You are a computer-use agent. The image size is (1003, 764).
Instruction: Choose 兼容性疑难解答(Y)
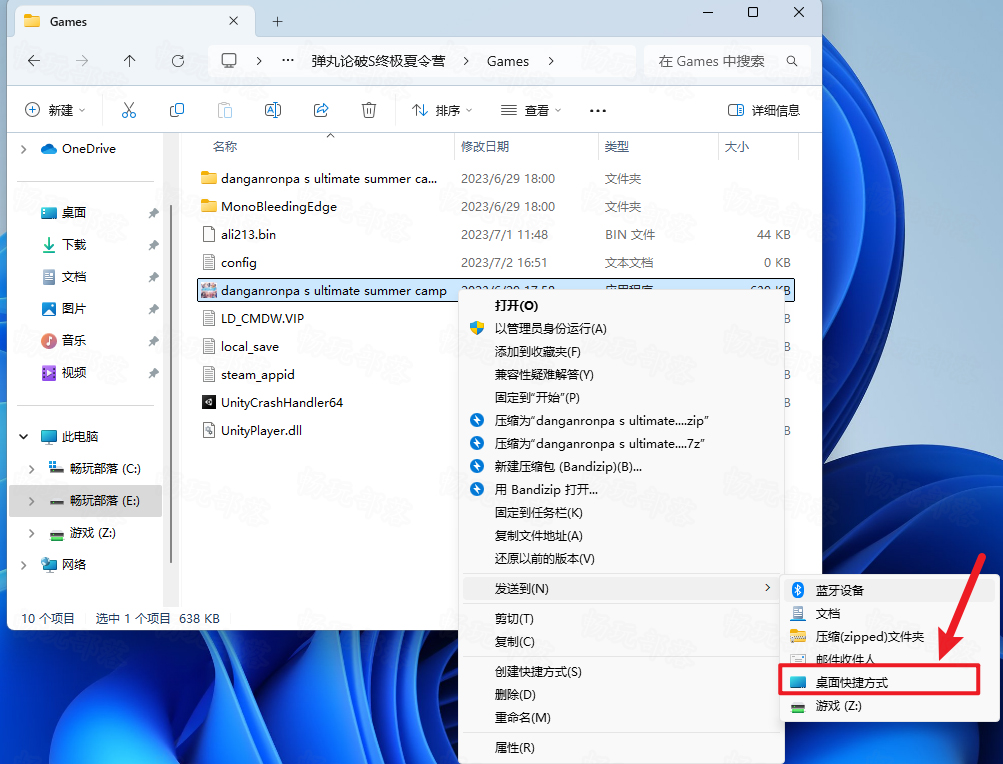click(622, 375)
